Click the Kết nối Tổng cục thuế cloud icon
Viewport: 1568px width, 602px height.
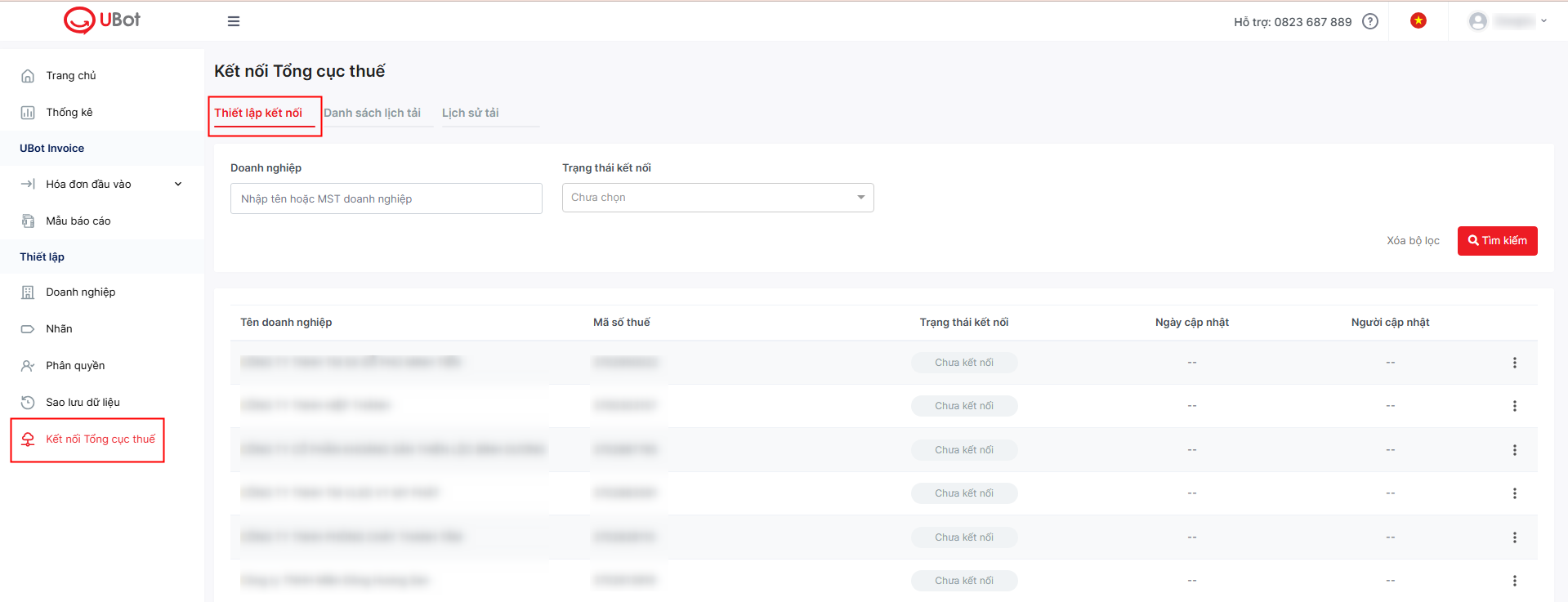[28, 439]
